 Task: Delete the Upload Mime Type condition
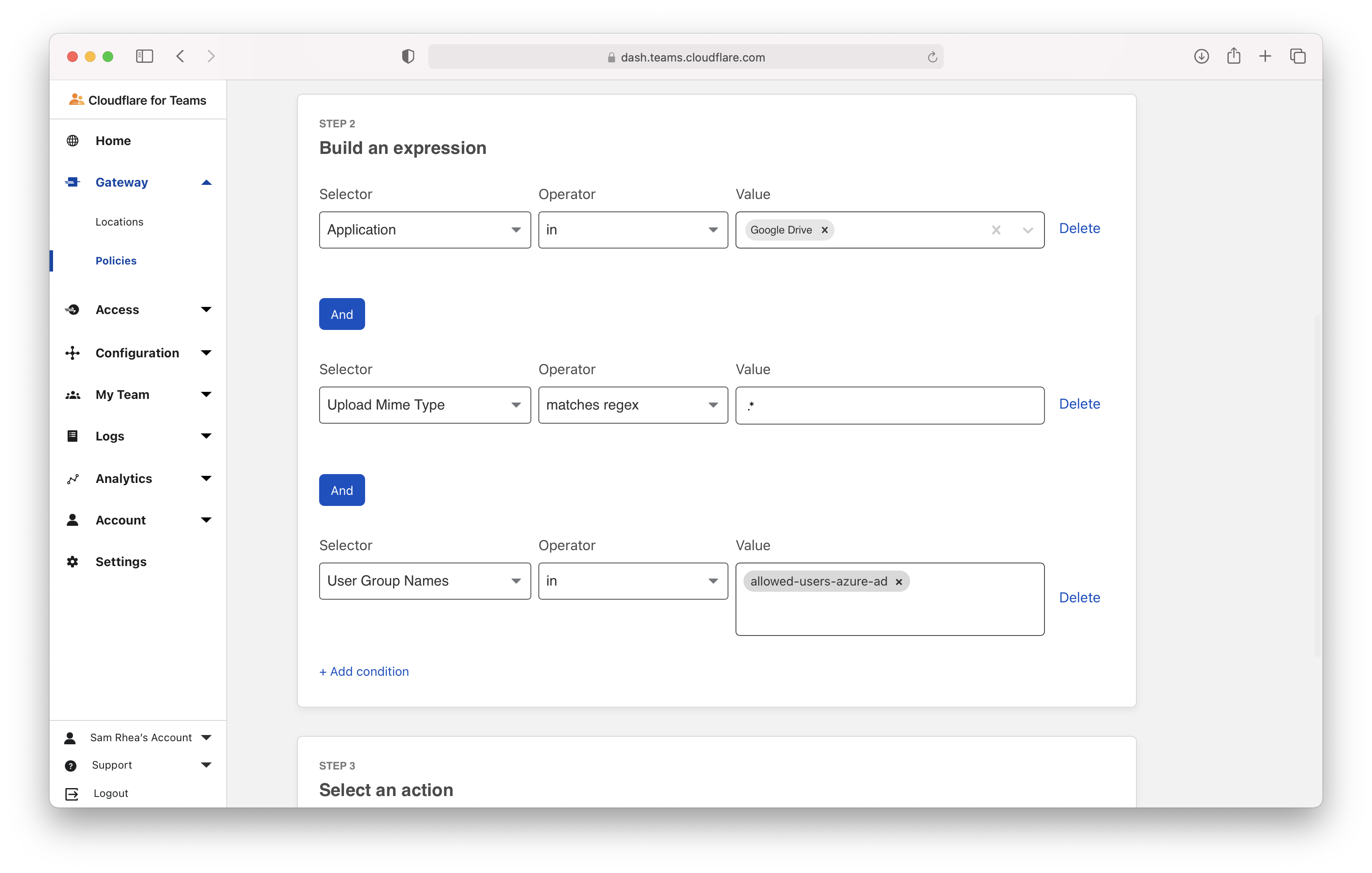(1079, 404)
